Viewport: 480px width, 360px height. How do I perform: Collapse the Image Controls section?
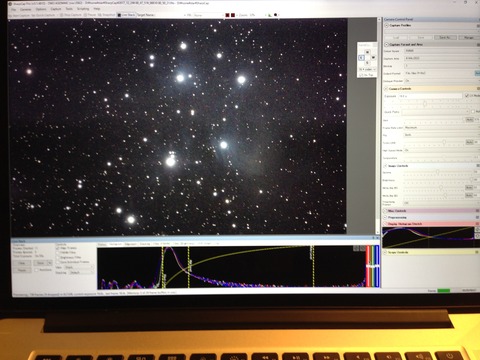click(x=385, y=166)
